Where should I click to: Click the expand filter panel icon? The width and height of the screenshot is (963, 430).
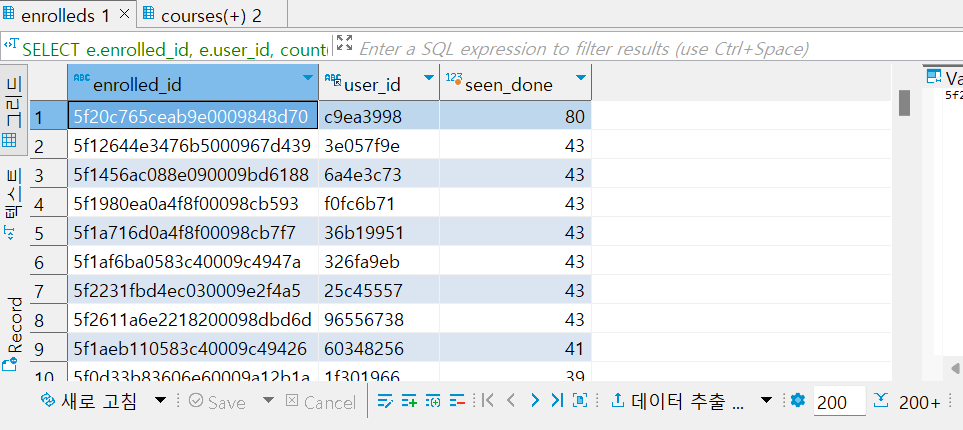tap(345, 43)
